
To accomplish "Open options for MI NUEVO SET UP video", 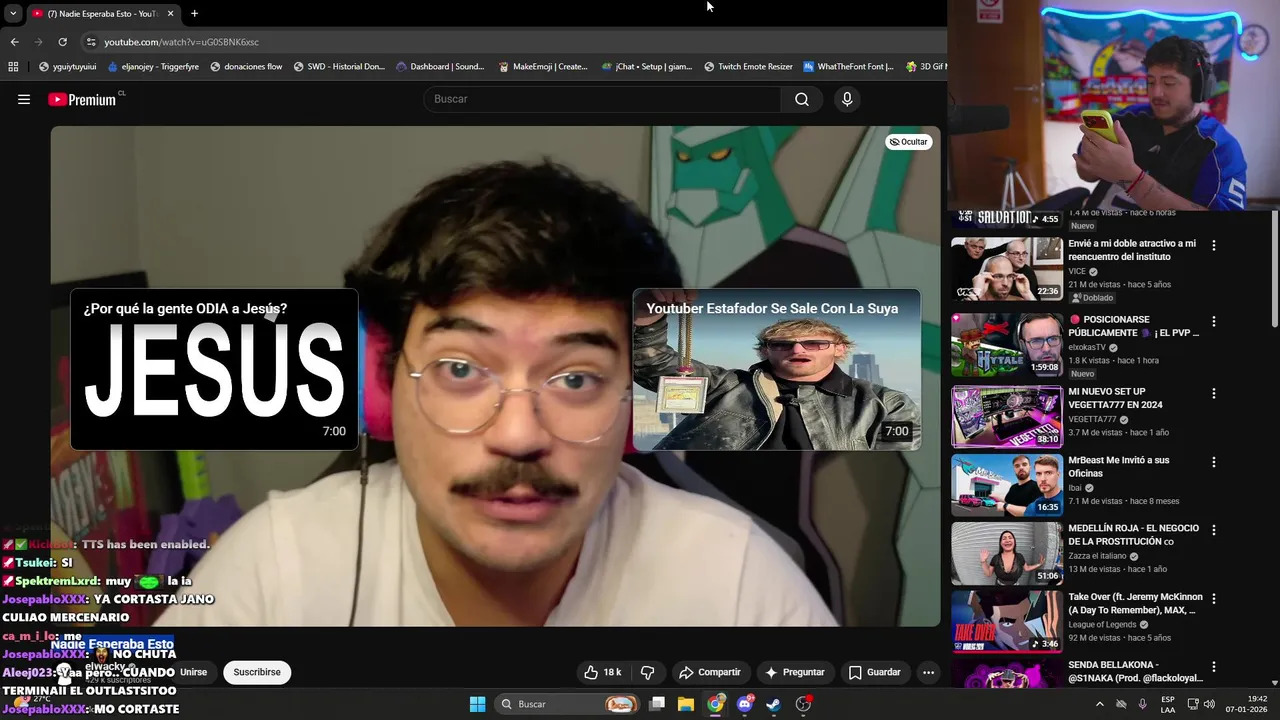I will [x=1214, y=394].
